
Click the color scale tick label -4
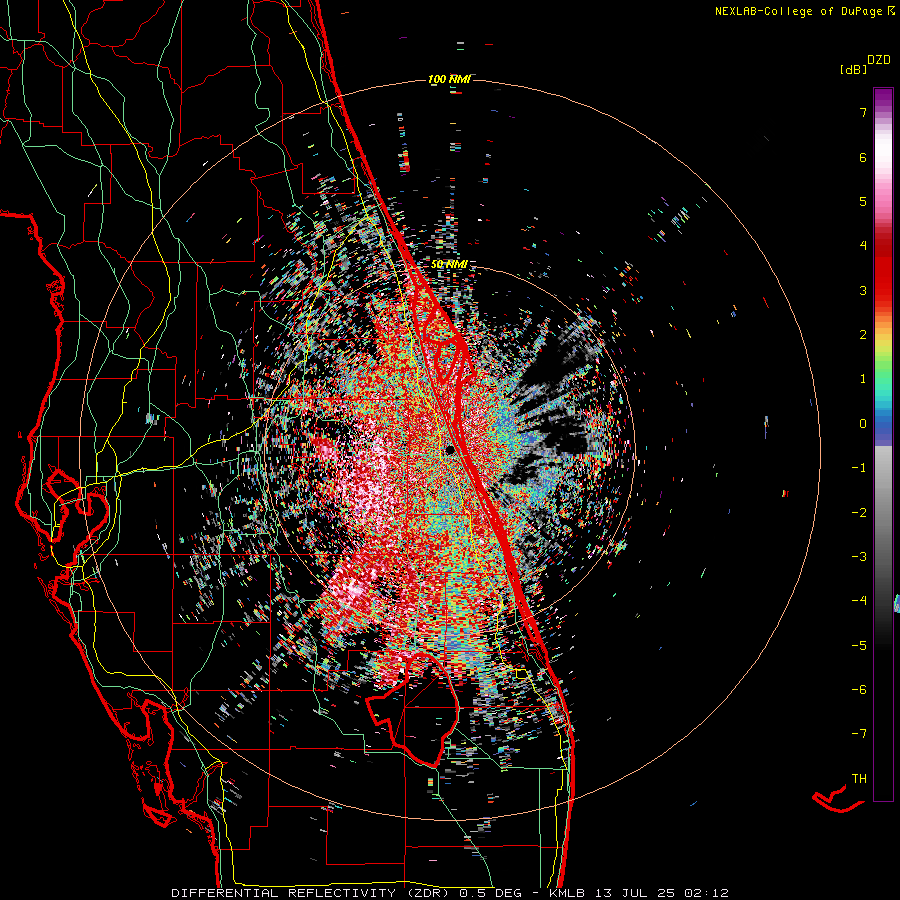click(859, 601)
